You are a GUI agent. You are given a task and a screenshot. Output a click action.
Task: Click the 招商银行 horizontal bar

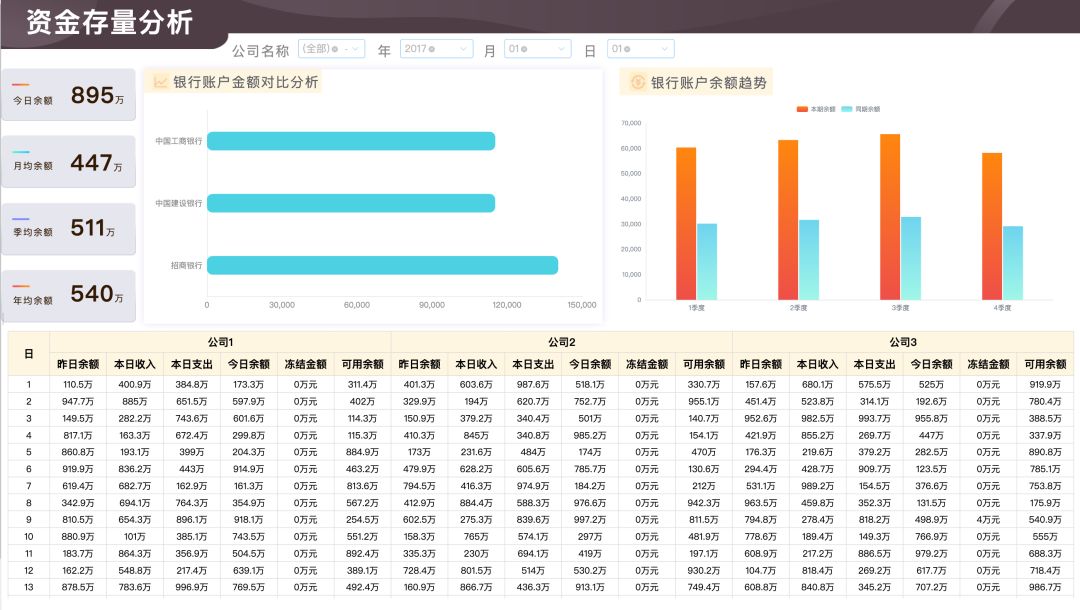(382, 265)
